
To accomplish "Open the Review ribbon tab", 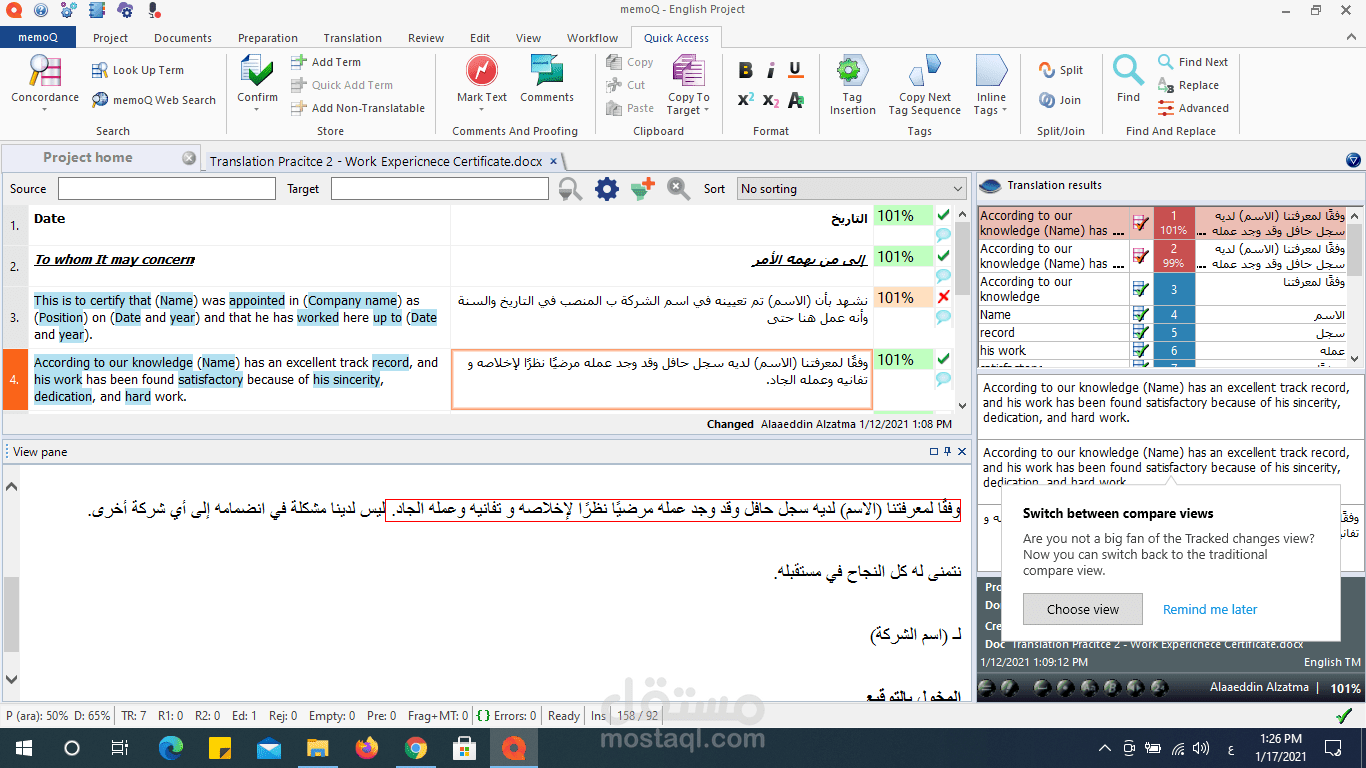I will (426, 38).
